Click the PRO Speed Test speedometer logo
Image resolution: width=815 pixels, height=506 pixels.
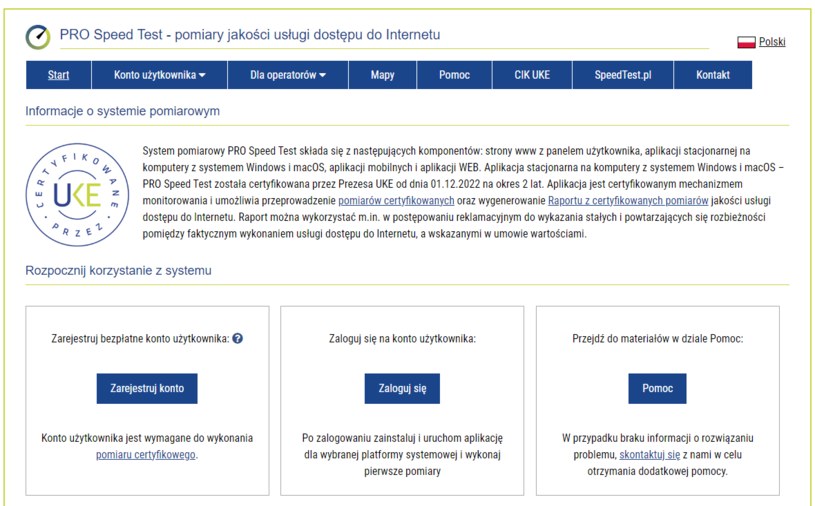point(38,37)
